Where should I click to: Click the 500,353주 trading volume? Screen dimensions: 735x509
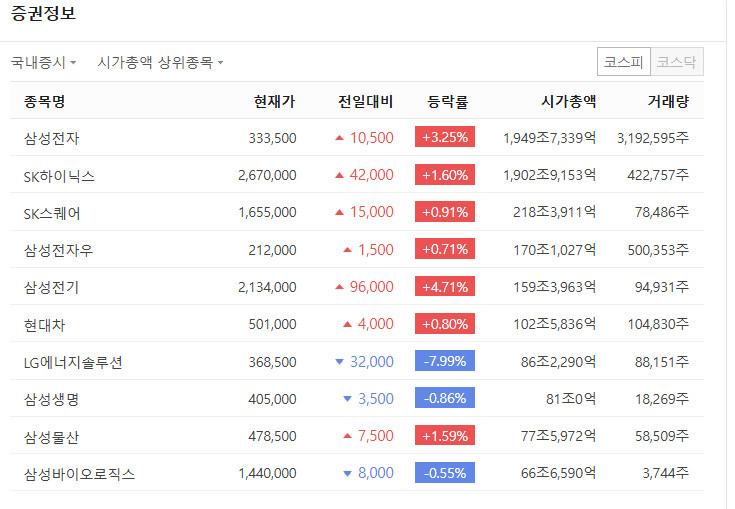point(658,249)
